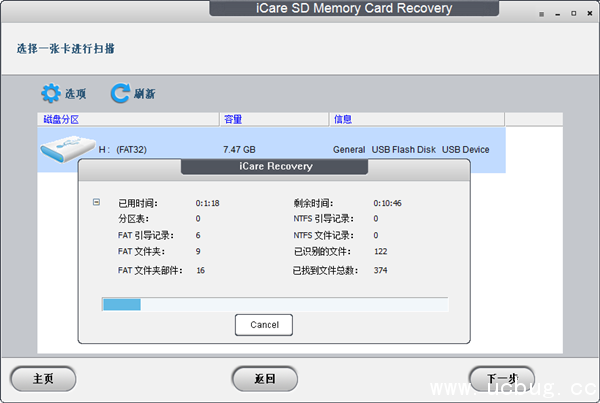The height and width of the screenshot is (403, 600).
Task: Open the 选项 options gear icon
Action: pyautogui.click(x=51, y=93)
